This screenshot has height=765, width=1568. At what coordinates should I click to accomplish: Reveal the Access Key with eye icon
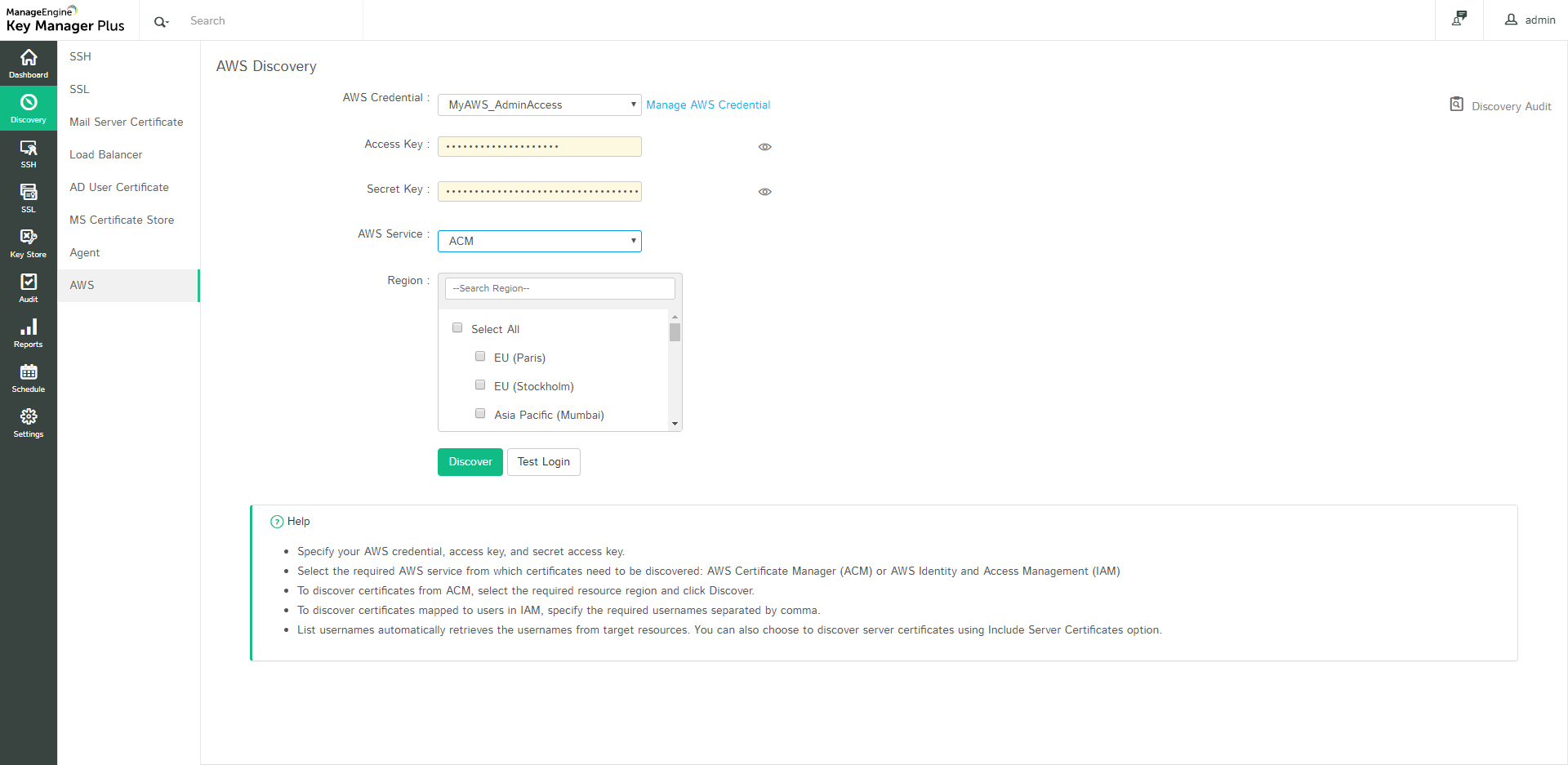tap(764, 147)
